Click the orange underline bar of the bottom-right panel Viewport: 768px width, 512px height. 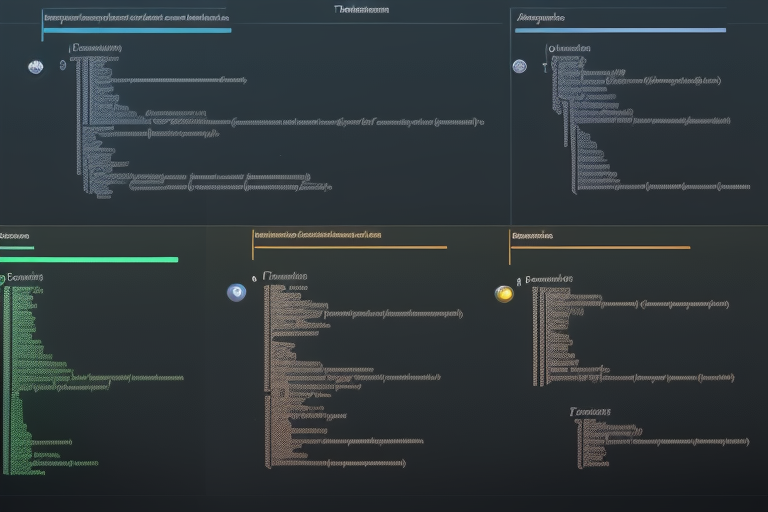click(600, 247)
